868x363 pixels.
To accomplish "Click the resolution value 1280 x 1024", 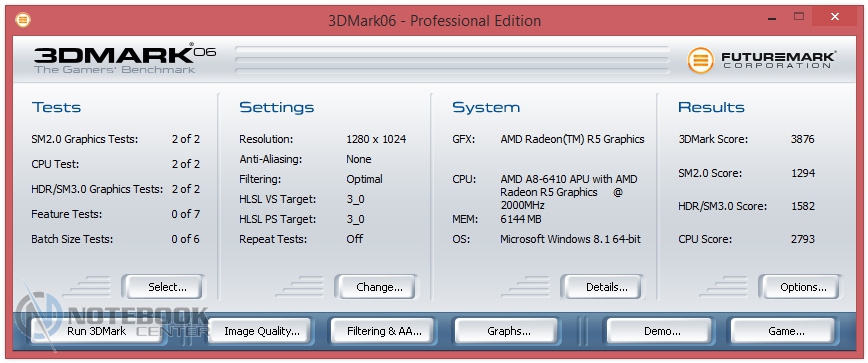I will point(376,139).
